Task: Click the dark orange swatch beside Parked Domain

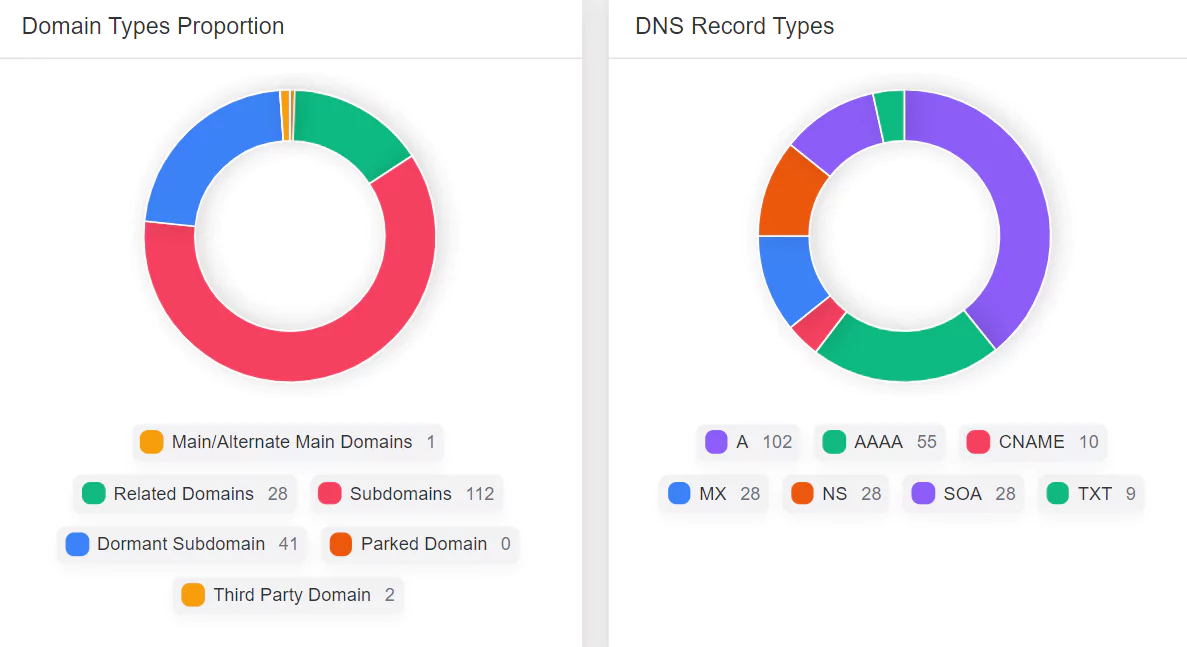Action: (x=341, y=544)
